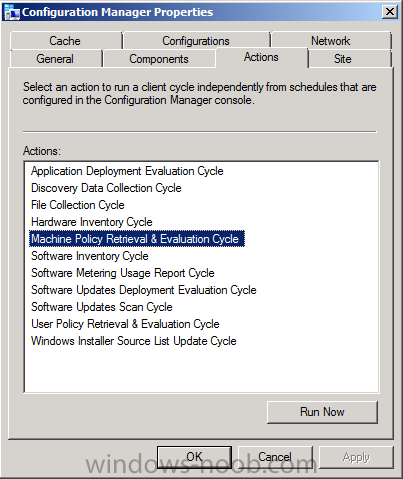Select User Policy Retrieval & Evaluation Cycle
The width and height of the screenshot is (403, 479).
[125, 324]
